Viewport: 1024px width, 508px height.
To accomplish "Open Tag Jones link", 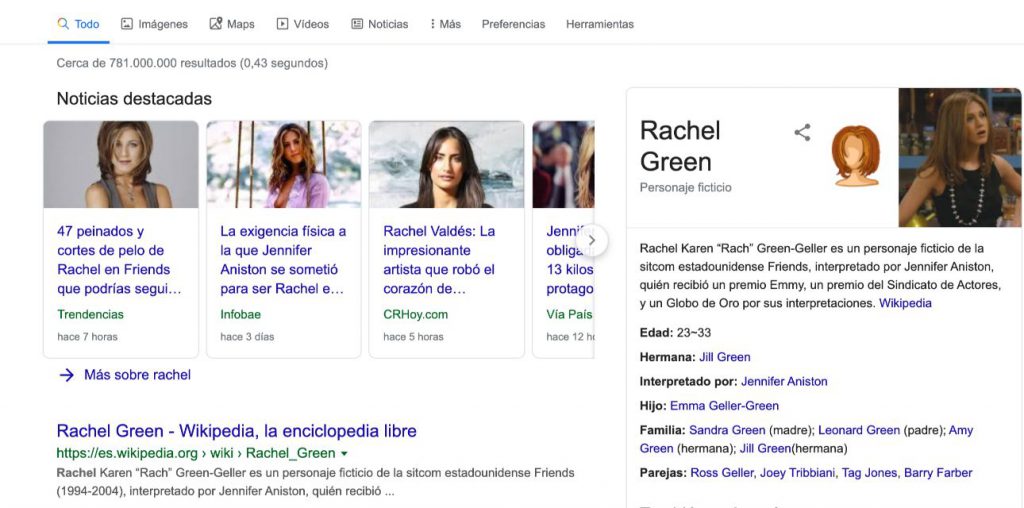I will coord(869,473).
